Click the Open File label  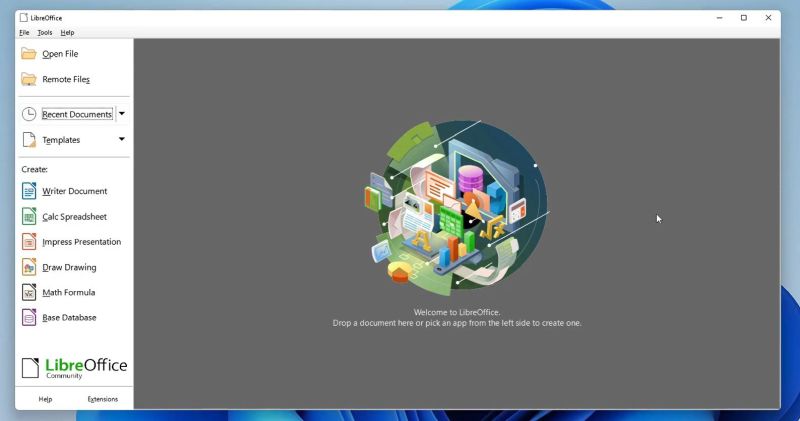click(60, 54)
